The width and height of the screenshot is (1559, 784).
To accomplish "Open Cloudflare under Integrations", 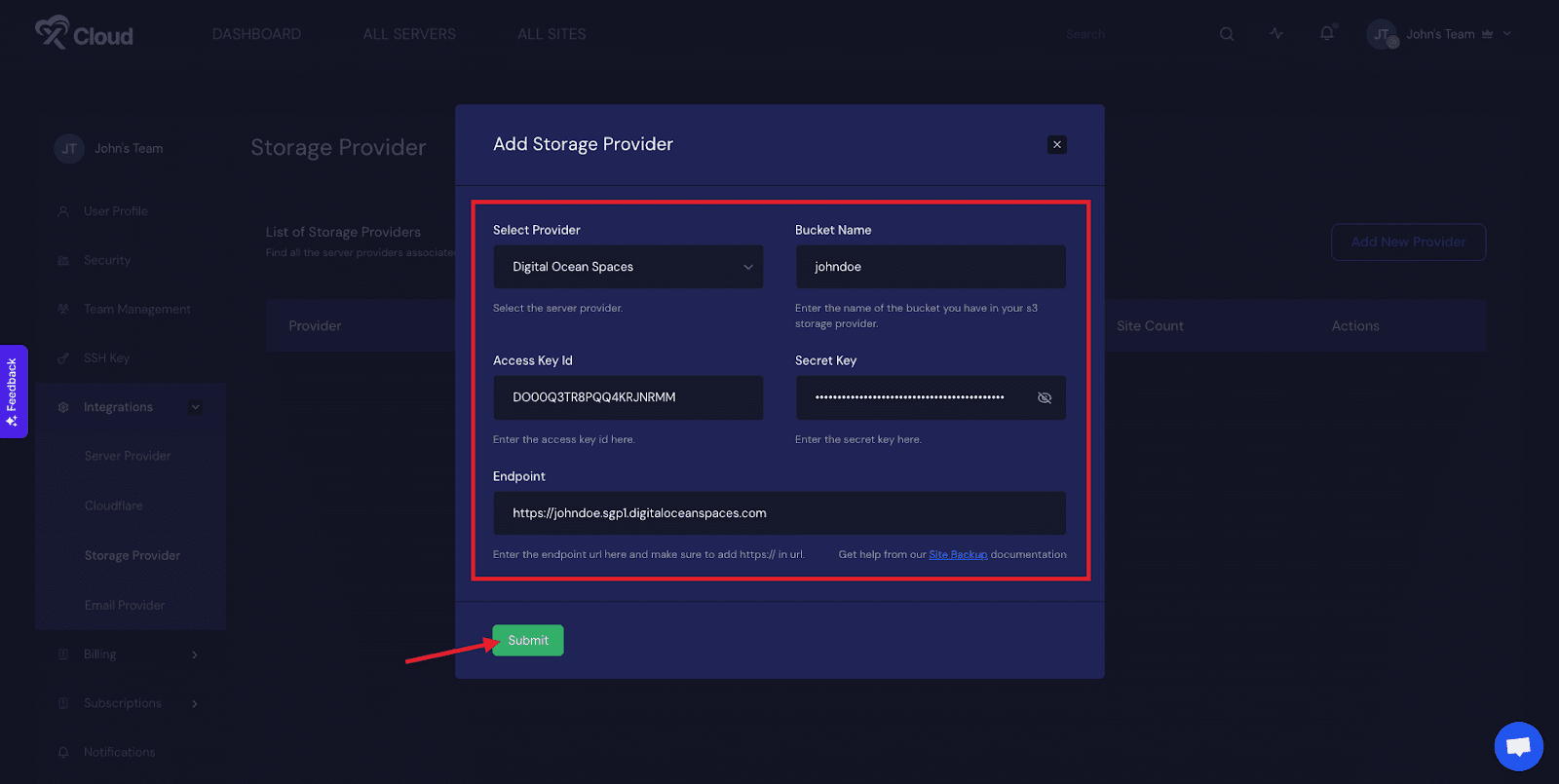I will click(x=113, y=505).
